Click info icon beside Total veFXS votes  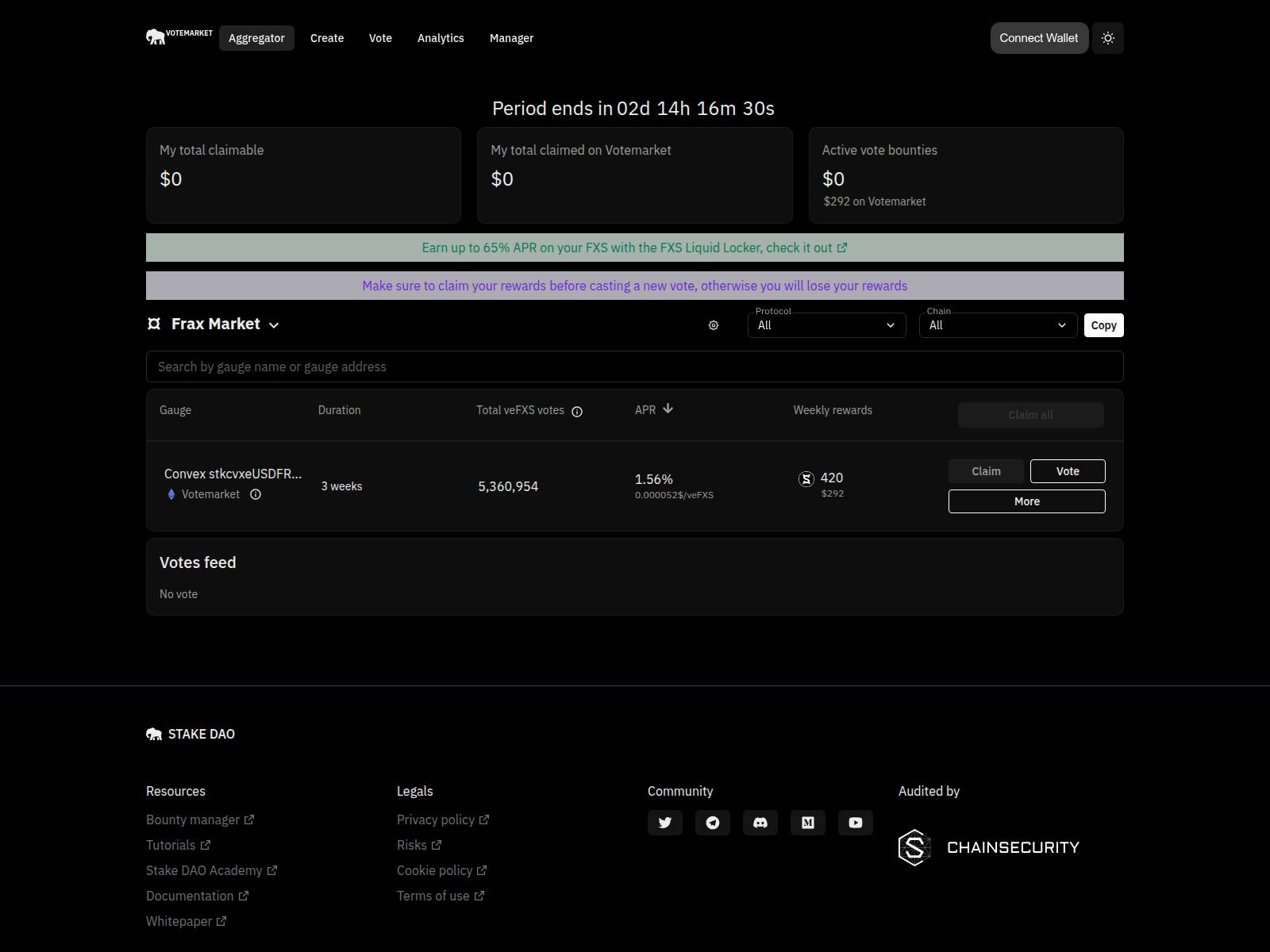tap(577, 411)
